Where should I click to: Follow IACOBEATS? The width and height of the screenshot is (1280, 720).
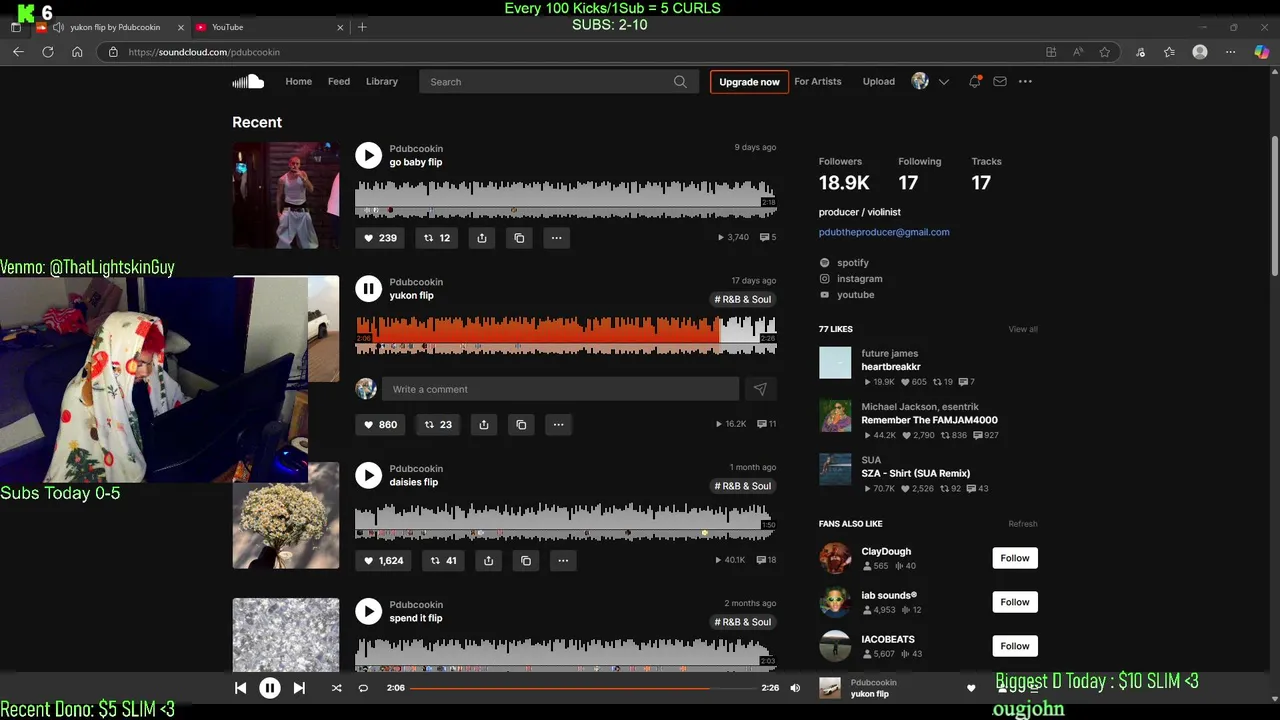click(1015, 646)
